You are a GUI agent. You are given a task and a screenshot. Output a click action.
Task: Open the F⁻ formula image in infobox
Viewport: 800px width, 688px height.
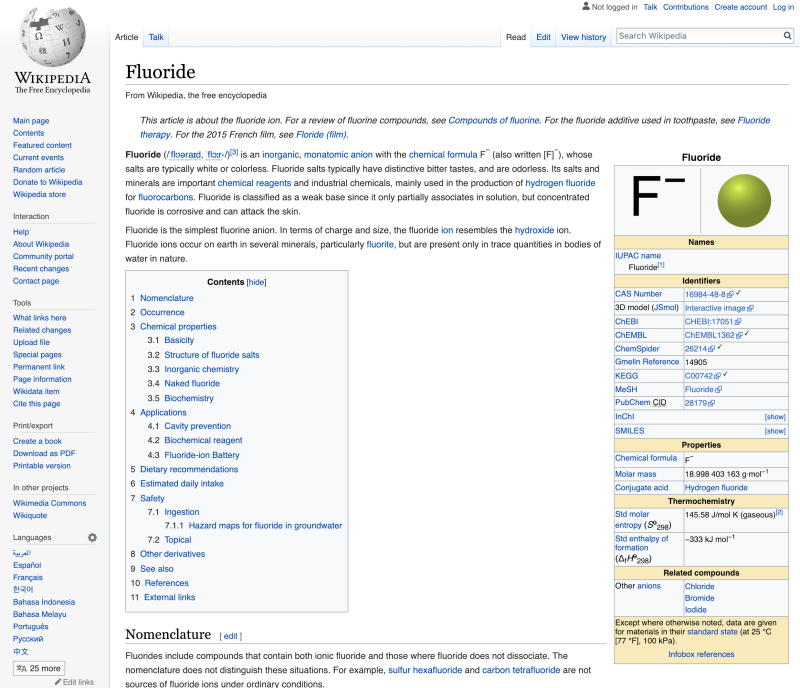[658, 196]
